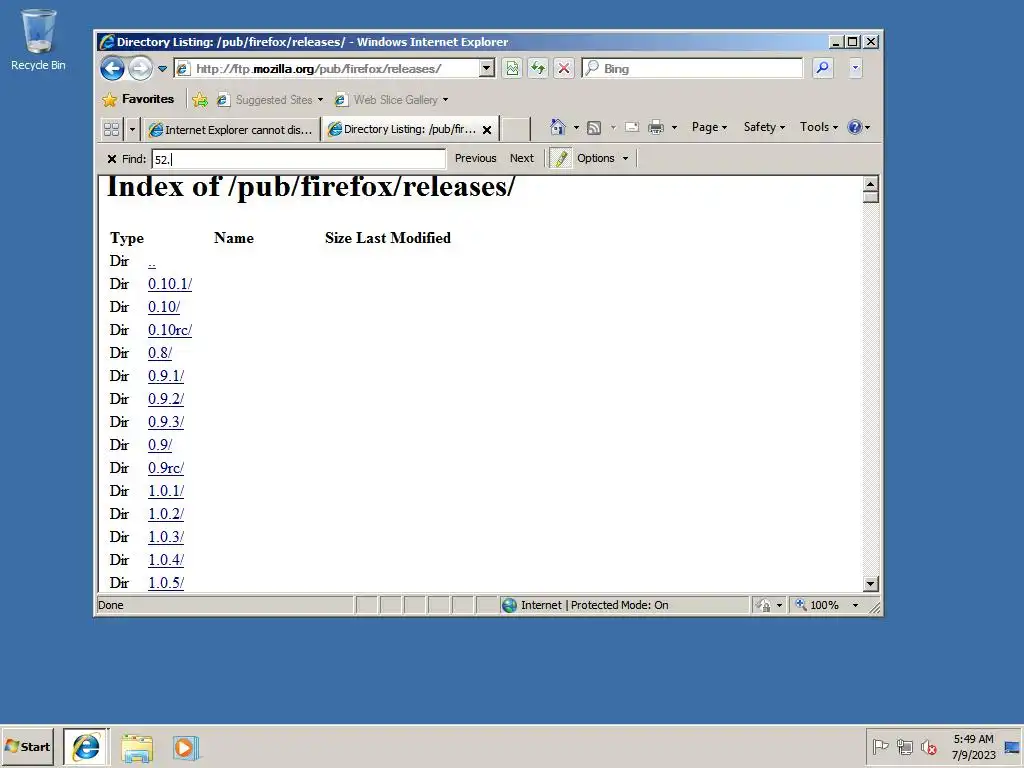1024x768 pixels.
Task: Open the Web Slice Gallery link
Action: [391, 100]
